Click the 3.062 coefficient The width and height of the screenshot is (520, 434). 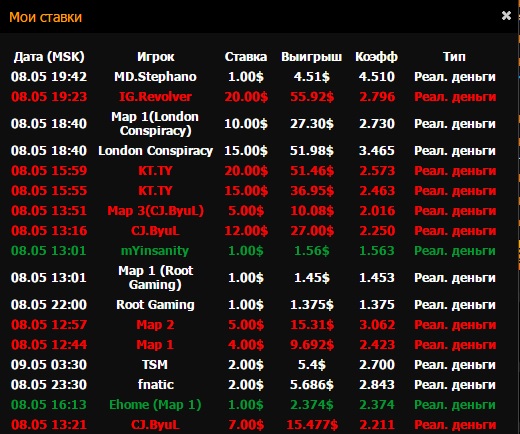pos(377,325)
